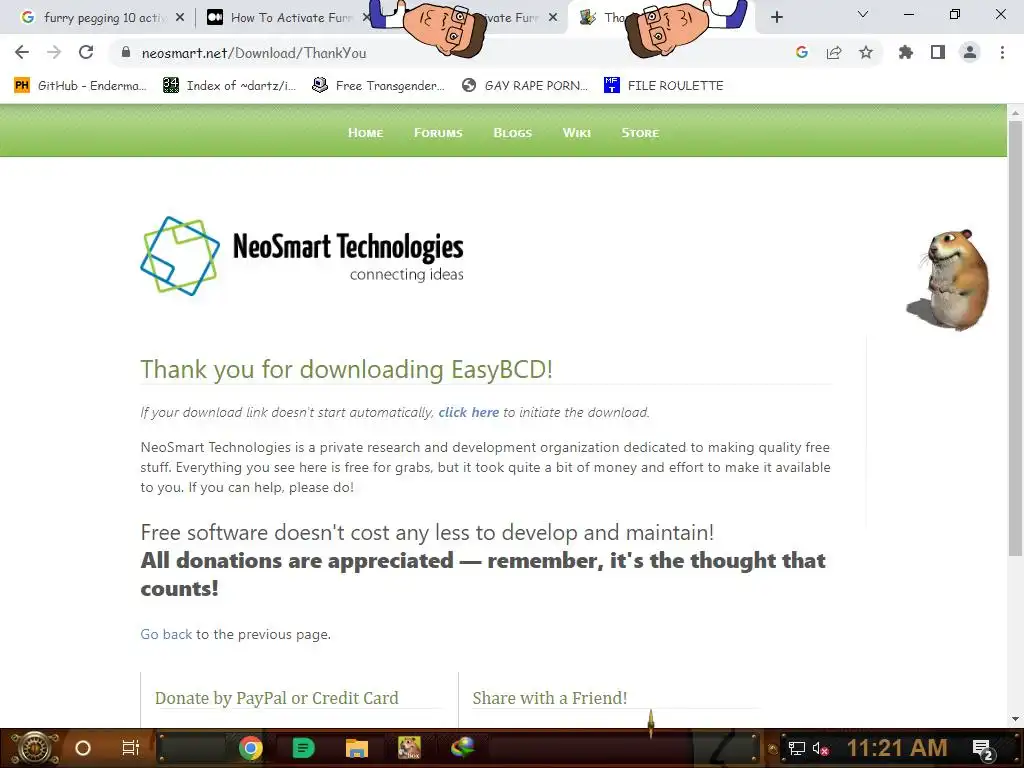1024x768 pixels.
Task: Open the Wiki nav link
Action: click(577, 133)
